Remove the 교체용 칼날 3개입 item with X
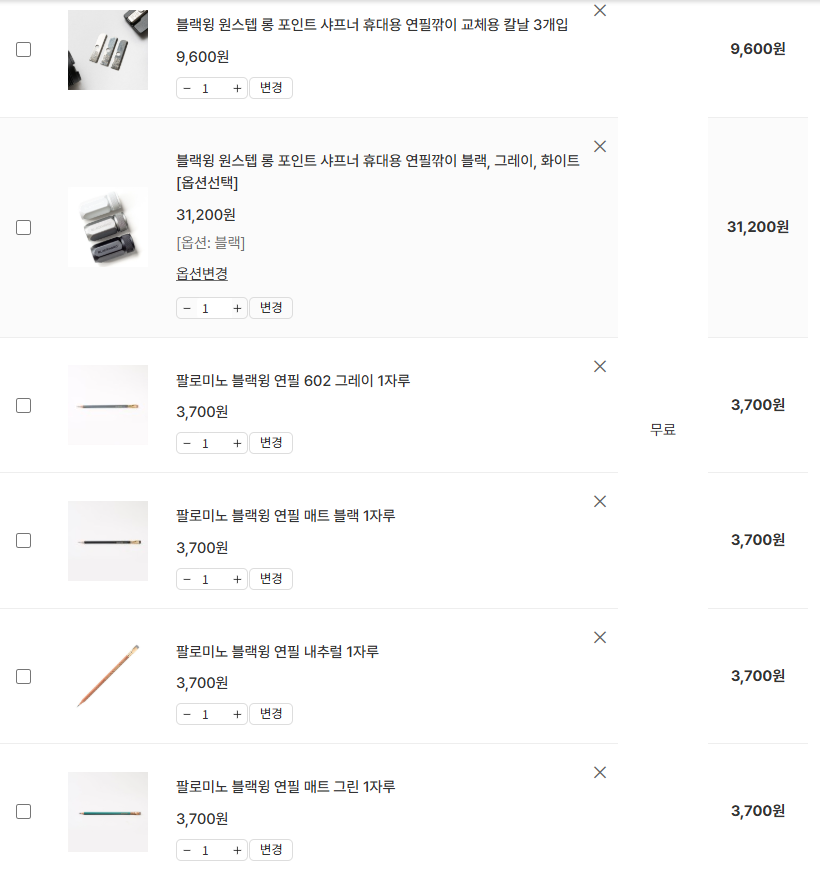Screen dimensions: 820x875 [x=600, y=11]
